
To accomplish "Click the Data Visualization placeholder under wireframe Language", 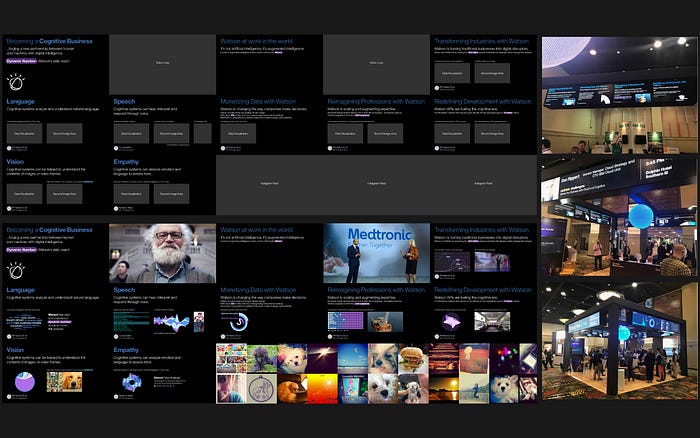I will [24, 133].
